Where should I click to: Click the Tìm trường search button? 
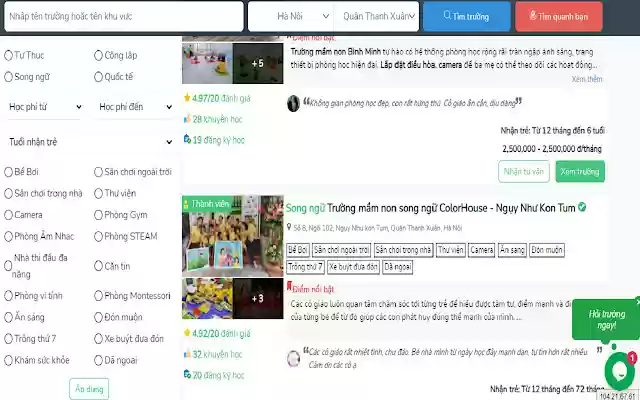click(x=467, y=16)
